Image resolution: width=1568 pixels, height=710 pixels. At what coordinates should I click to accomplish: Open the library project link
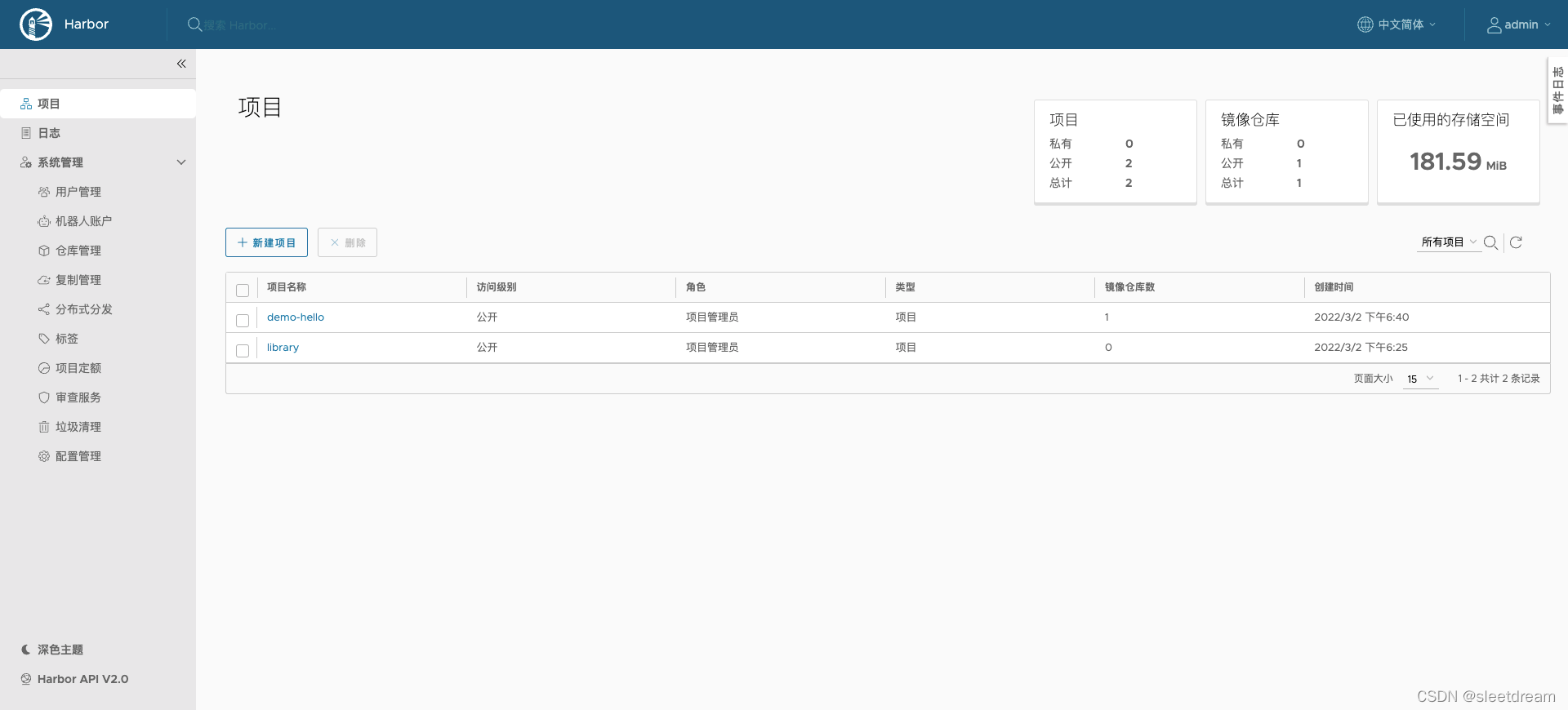click(x=283, y=348)
